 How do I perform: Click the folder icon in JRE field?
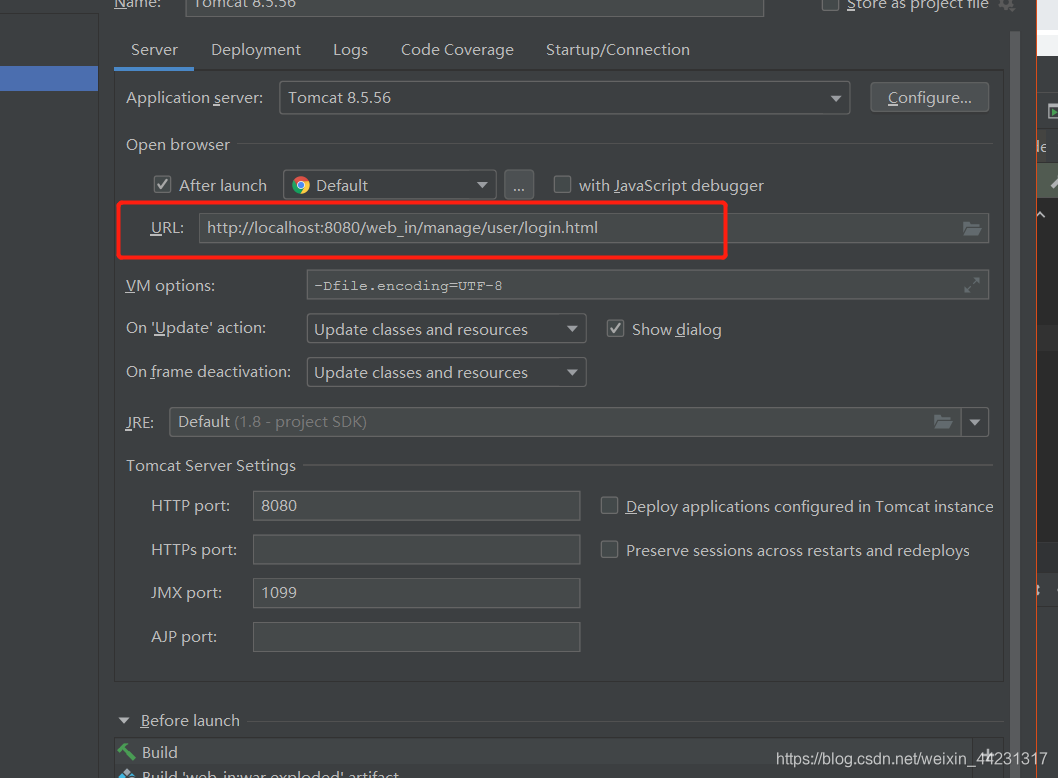pyautogui.click(x=943, y=422)
